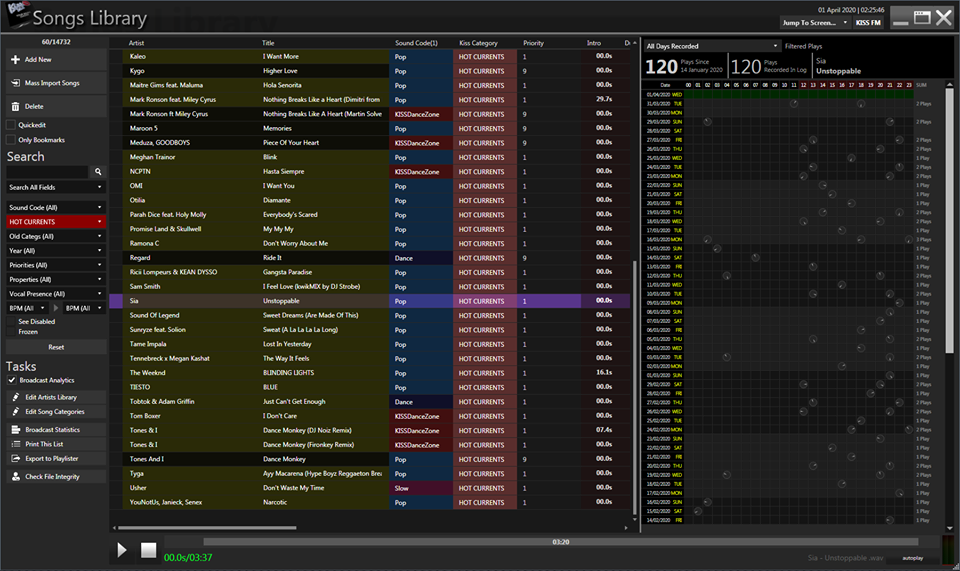The height and width of the screenshot is (571, 960).
Task: Sort by the Priority column header
Action: 533,43
